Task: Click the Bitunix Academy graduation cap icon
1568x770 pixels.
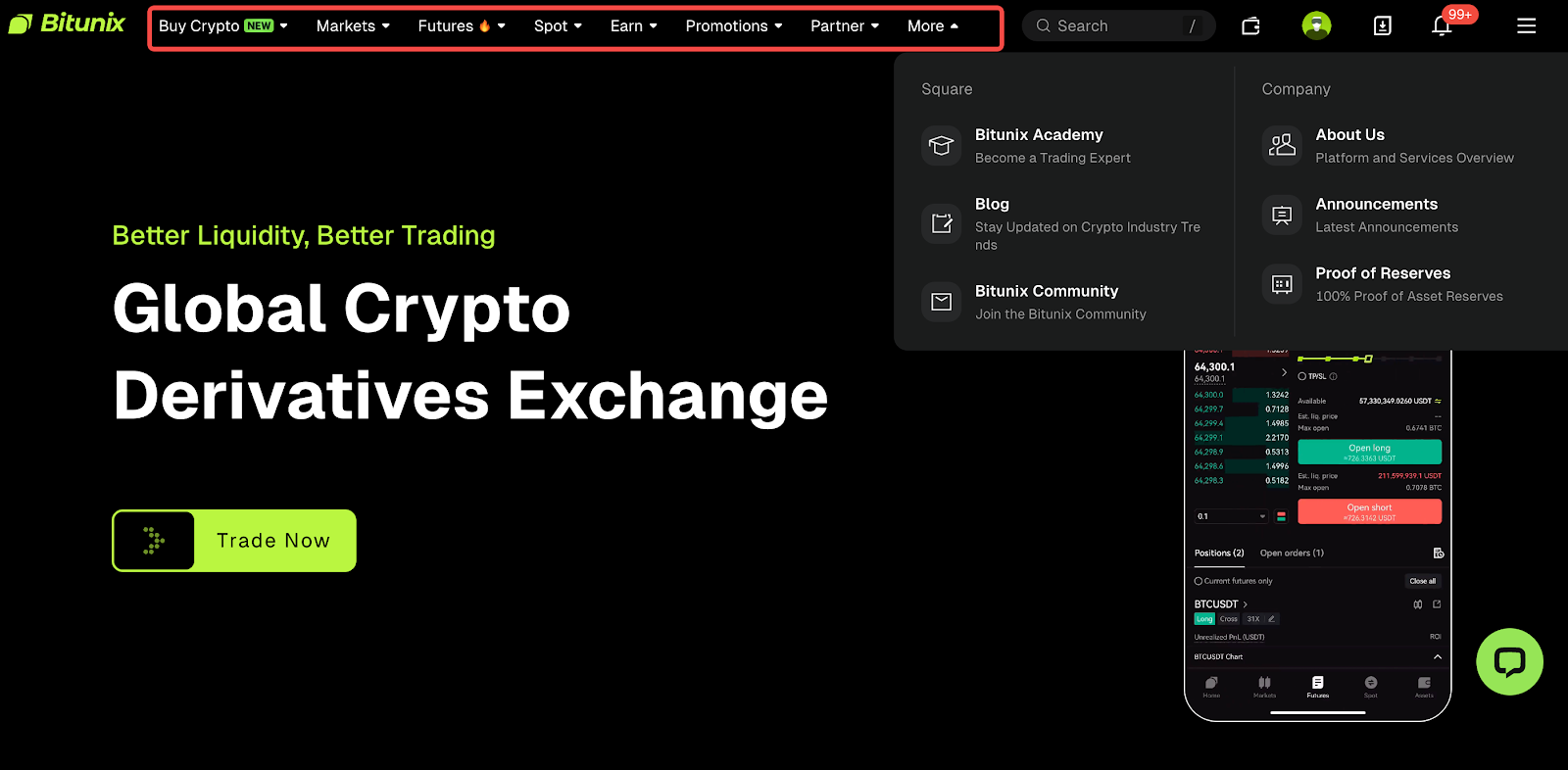Action: pyautogui.click(x=941, y=146)
